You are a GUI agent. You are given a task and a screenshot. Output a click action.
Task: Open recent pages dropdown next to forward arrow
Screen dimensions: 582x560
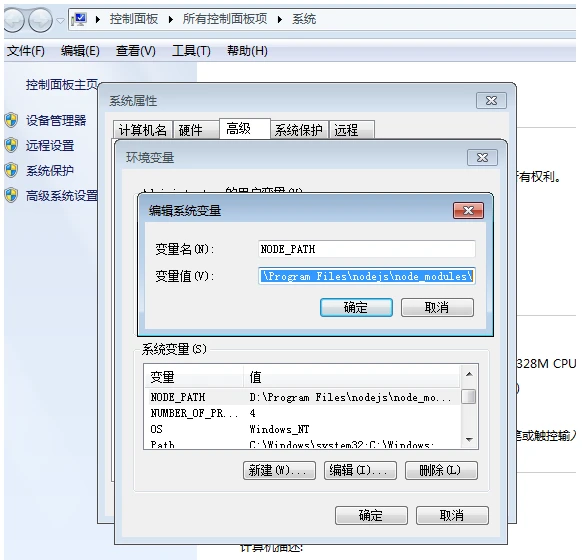[x=61, y=20]
